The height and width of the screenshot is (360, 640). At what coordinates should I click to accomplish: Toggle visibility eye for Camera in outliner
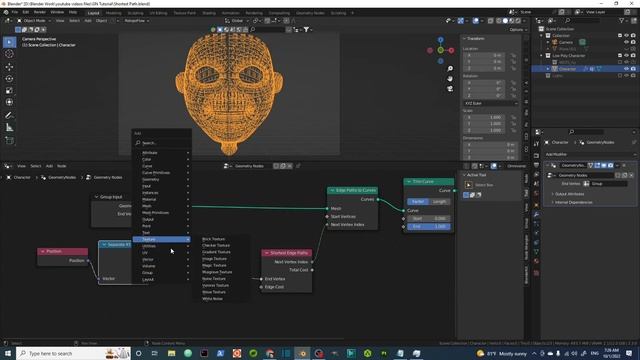pyautogui.click(x=627, y=42)
